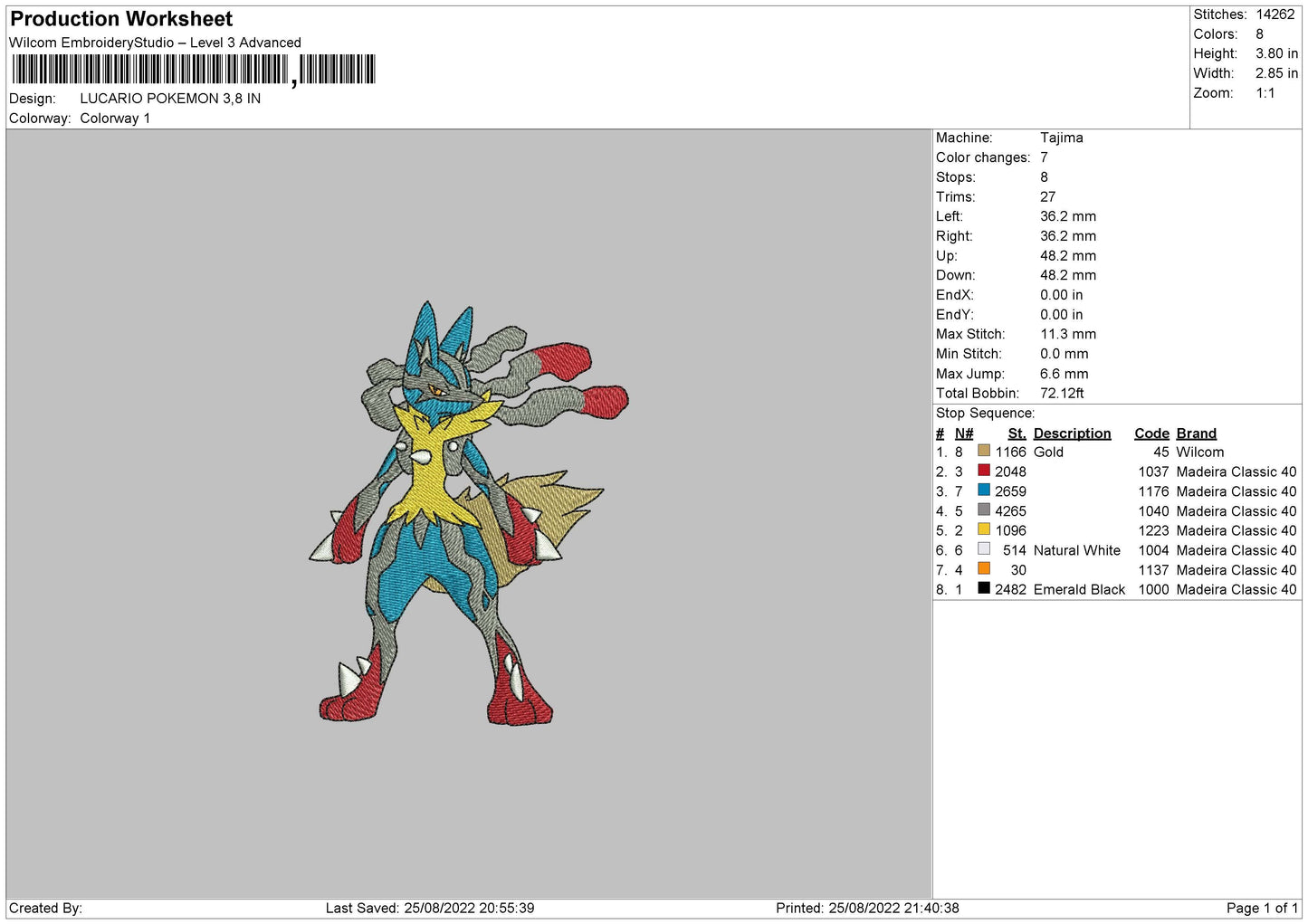1308x924 pixels.
Task: Click the Lucario embroidery design preview
Action: pyautogui.click(x=469, y=512)
